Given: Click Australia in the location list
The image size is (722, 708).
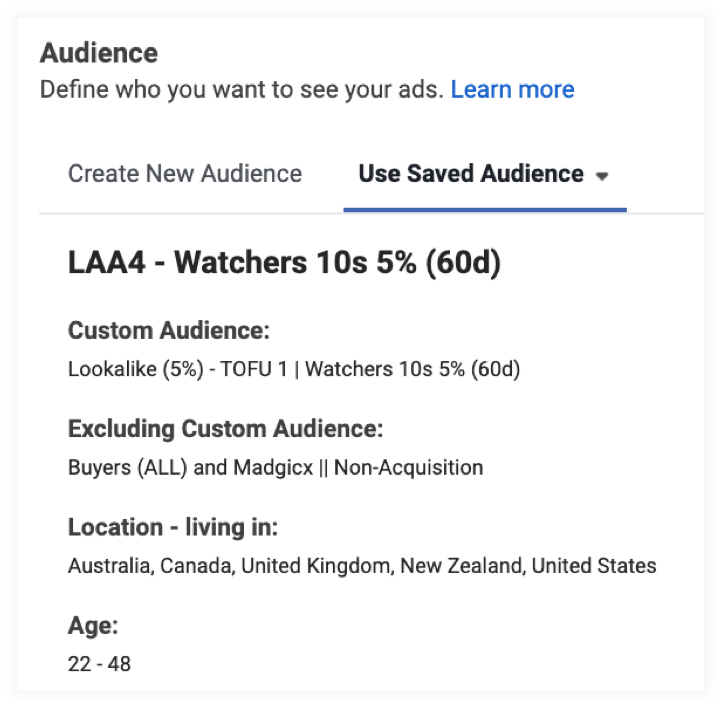Looking at the screenshot, I should tap(108, 566).
